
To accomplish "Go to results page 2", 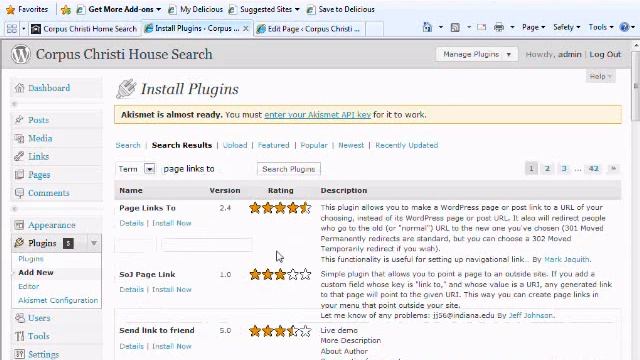I will 547,169.
